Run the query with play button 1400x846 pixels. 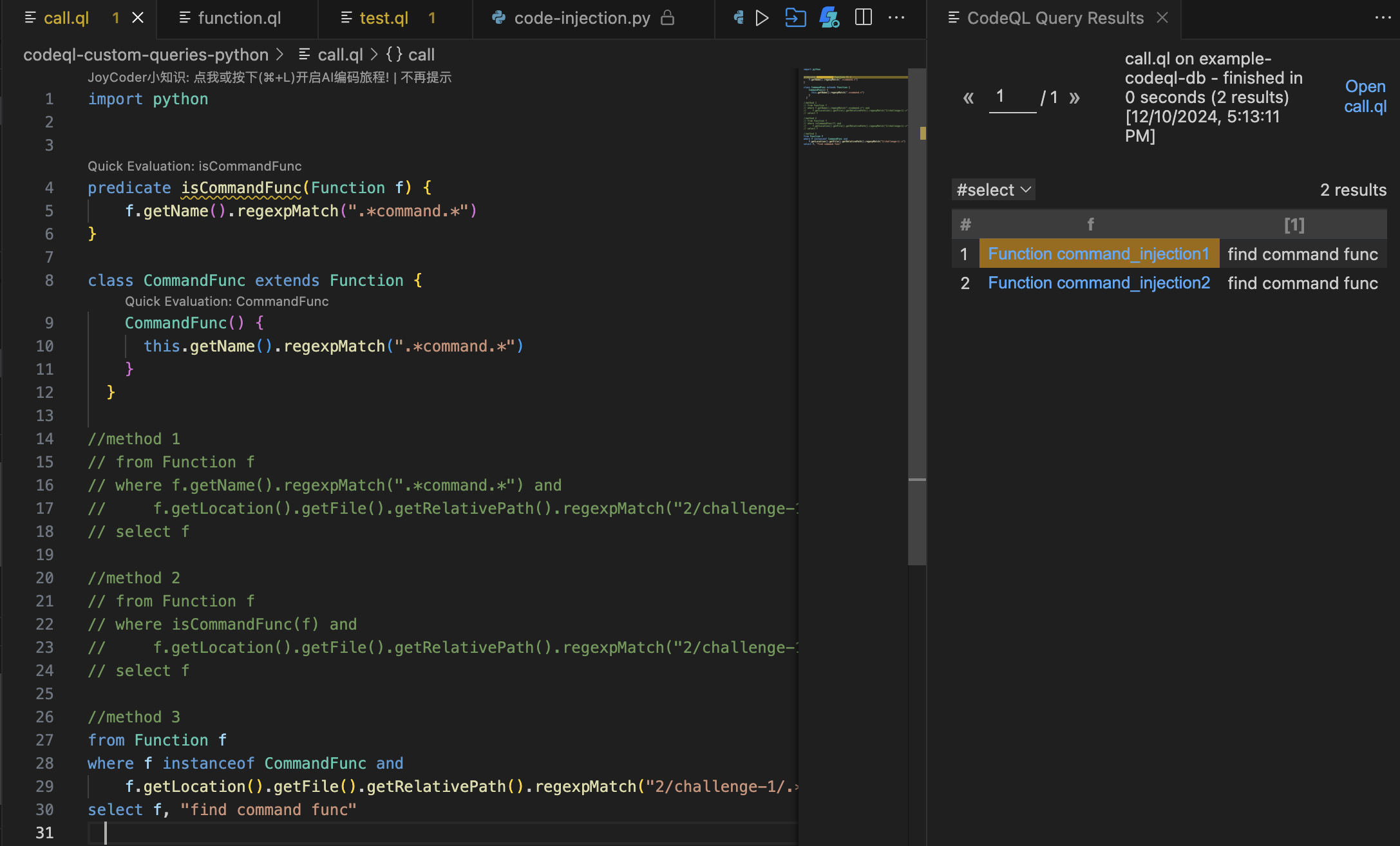762,18
